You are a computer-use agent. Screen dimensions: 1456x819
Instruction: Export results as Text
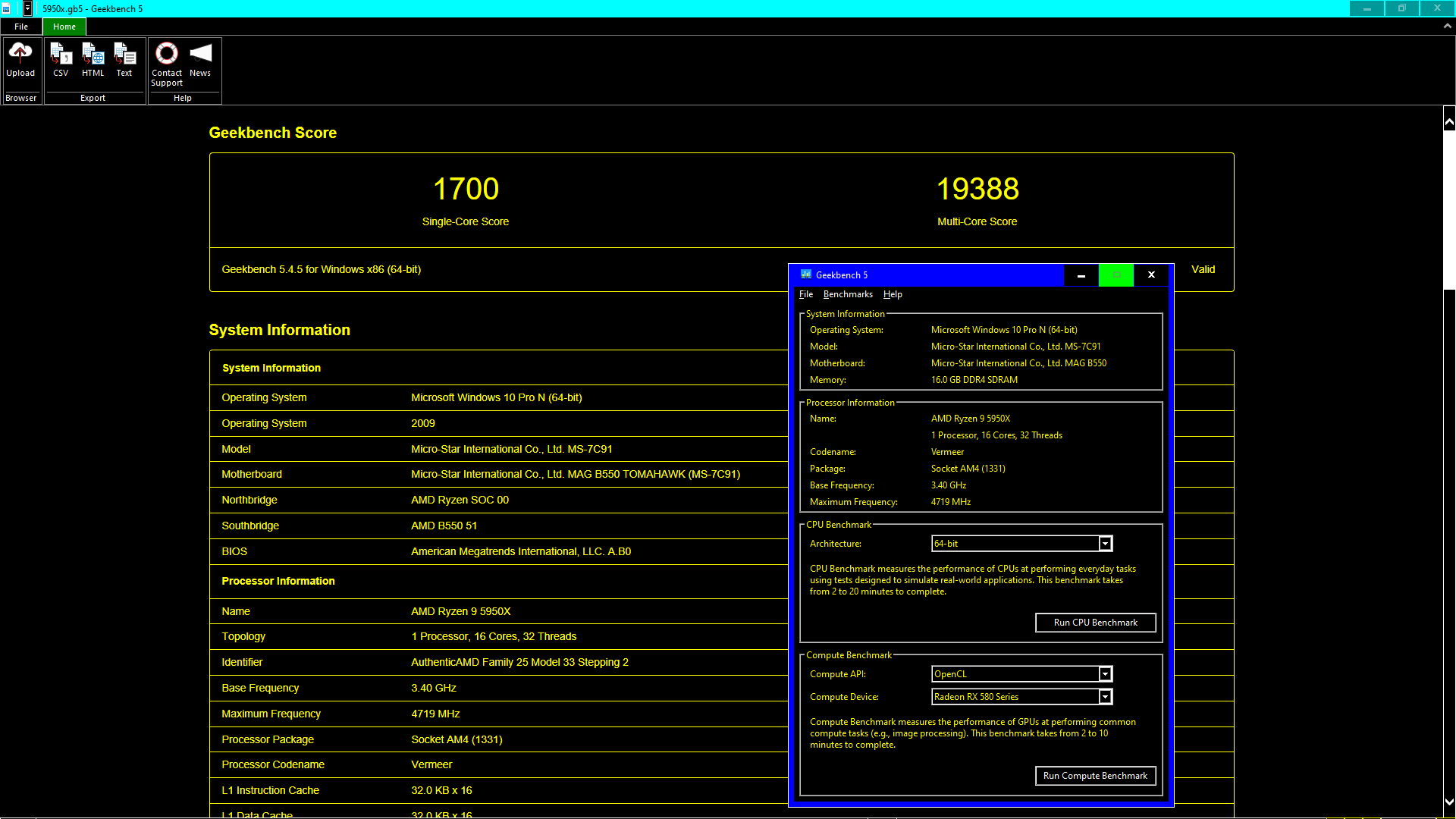[124, 60]
